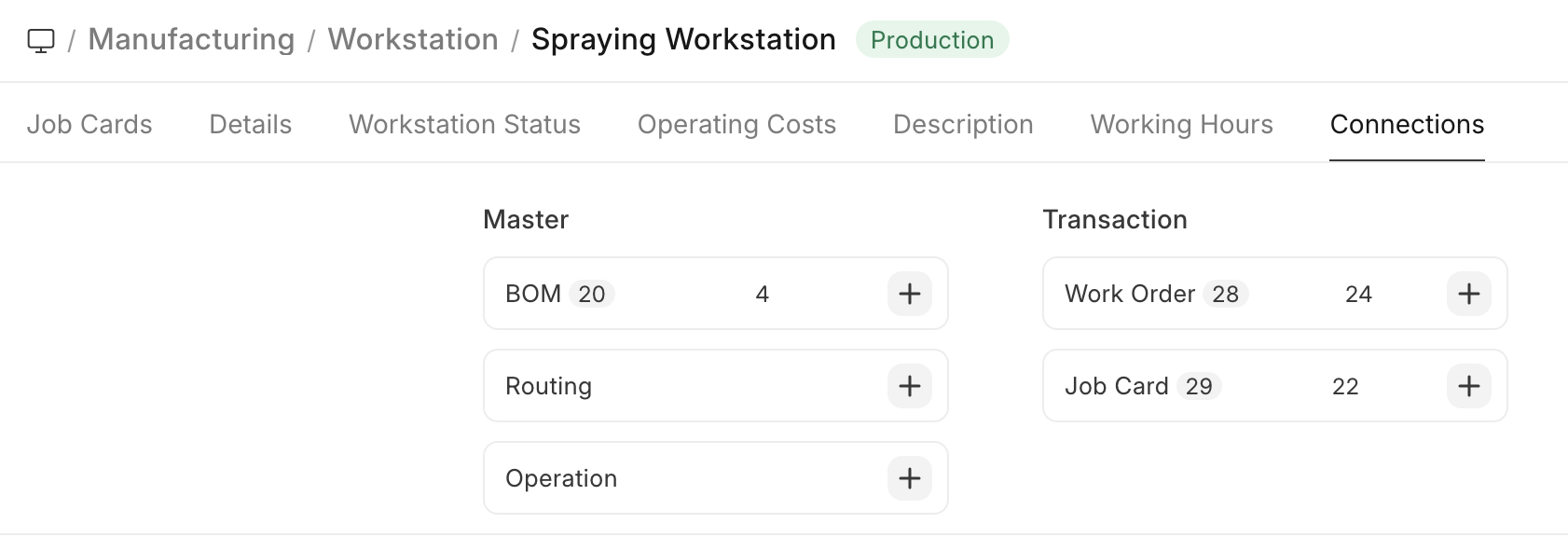1568x537 pixels.
Task: Go to Workstation Status tab
Action: pos(464,124)
